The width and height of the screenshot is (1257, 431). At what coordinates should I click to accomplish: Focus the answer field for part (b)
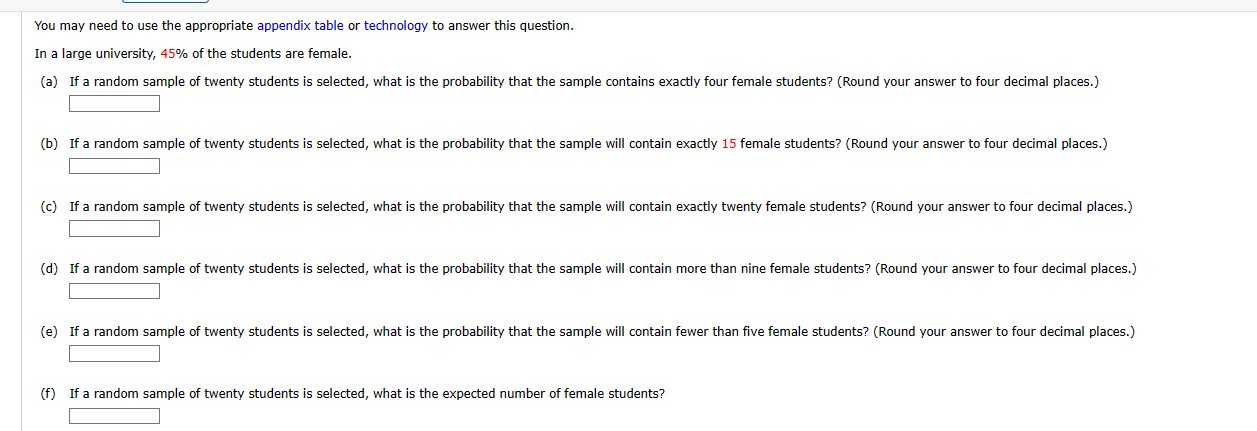coord(114,166)
